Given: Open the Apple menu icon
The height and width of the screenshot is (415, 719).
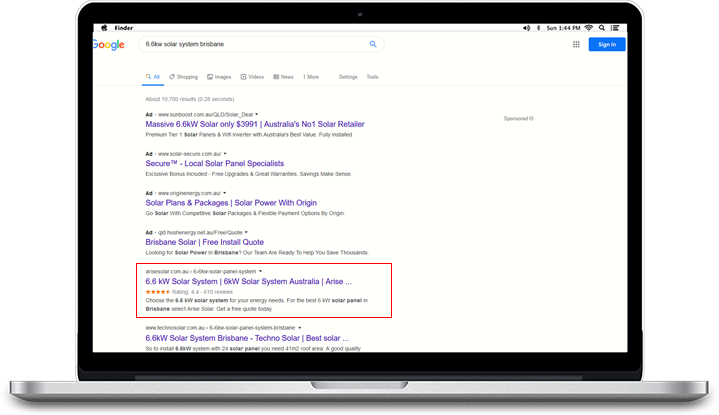Looking at the screenshot, I should (105, 28).
